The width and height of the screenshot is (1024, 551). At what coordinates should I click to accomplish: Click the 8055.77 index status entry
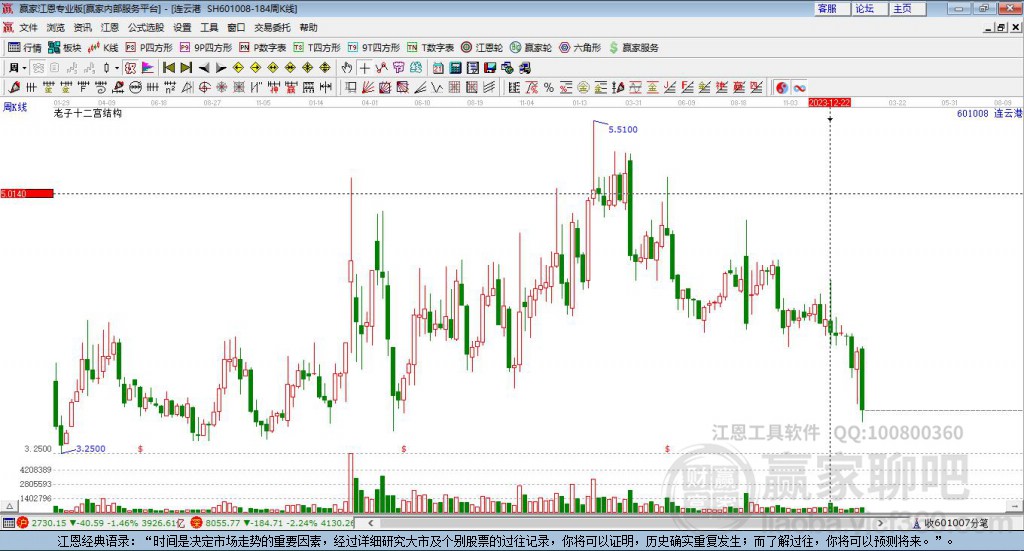coord(272,523)
